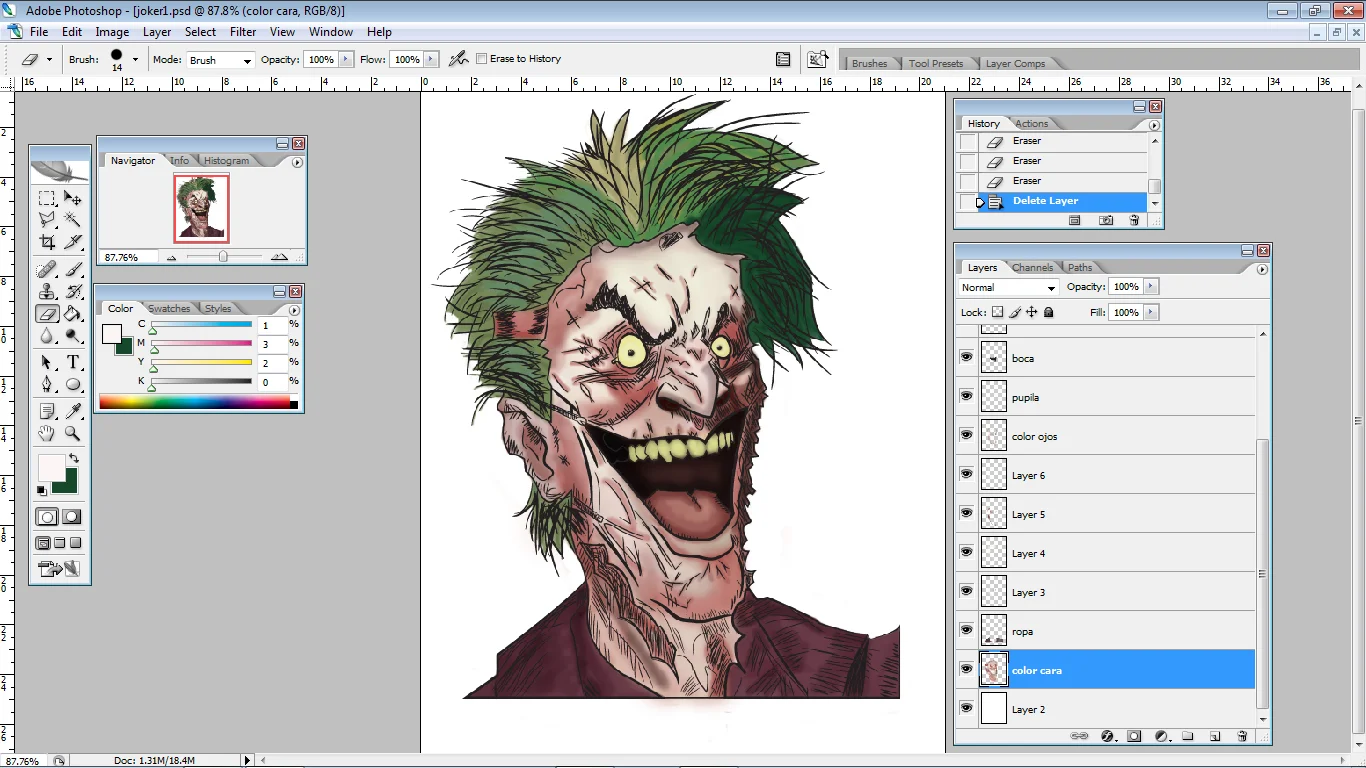The height and width of the screenshot is (768, 1366).
Task: Select the Pen tool
Action: tap(47, 384)
